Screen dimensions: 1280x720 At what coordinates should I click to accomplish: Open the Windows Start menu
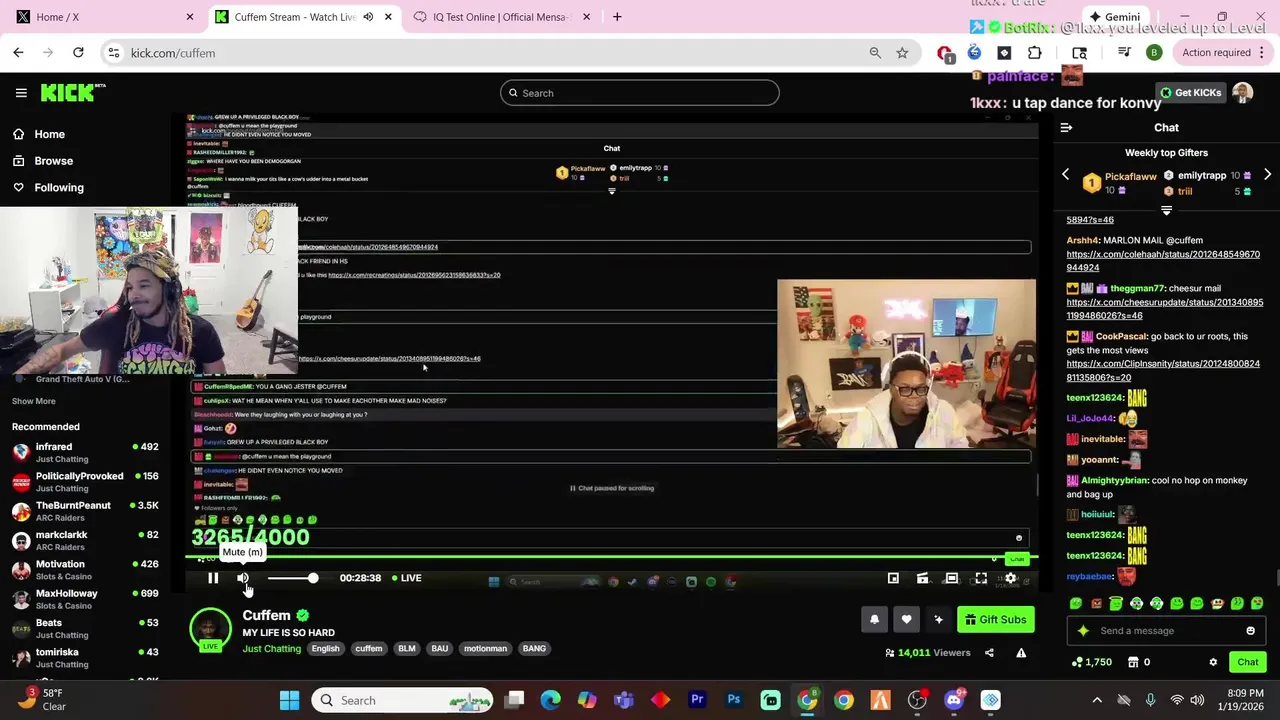click(289, 700)
